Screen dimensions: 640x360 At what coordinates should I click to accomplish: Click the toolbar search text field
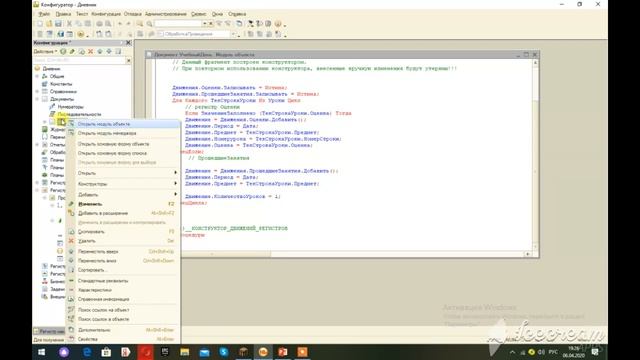click(x=178, y=24)
